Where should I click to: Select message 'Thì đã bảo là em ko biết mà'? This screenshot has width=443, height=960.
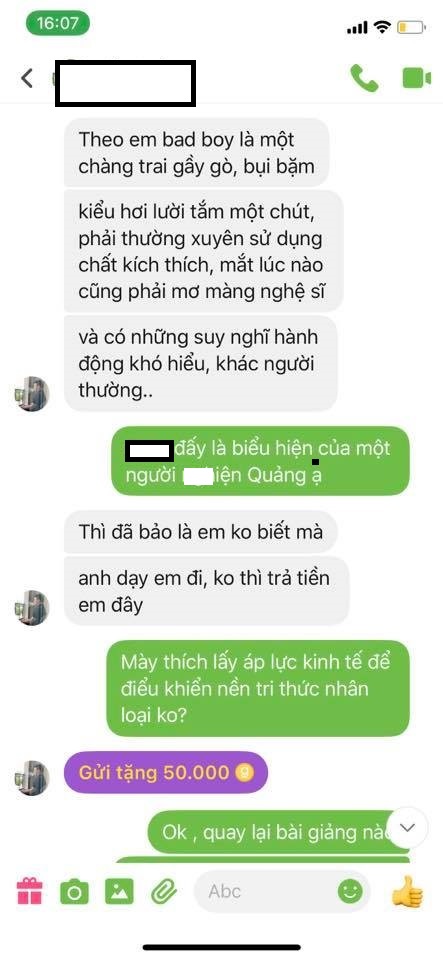tap(201, 531)
